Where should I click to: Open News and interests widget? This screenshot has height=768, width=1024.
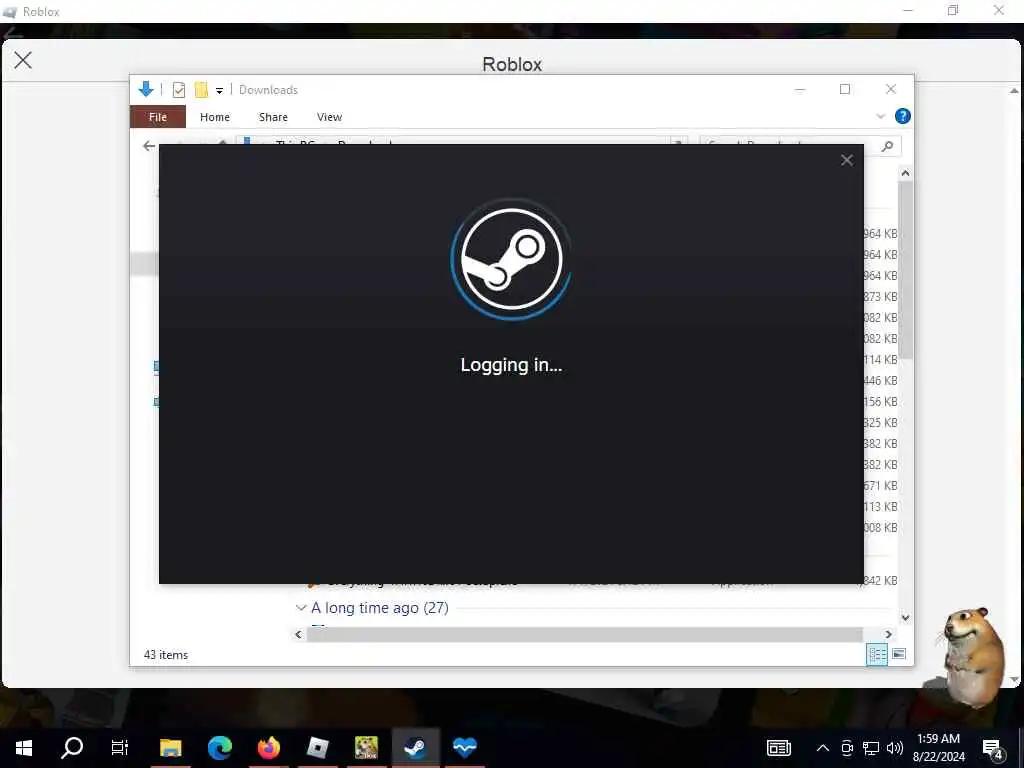click(778, 748)
